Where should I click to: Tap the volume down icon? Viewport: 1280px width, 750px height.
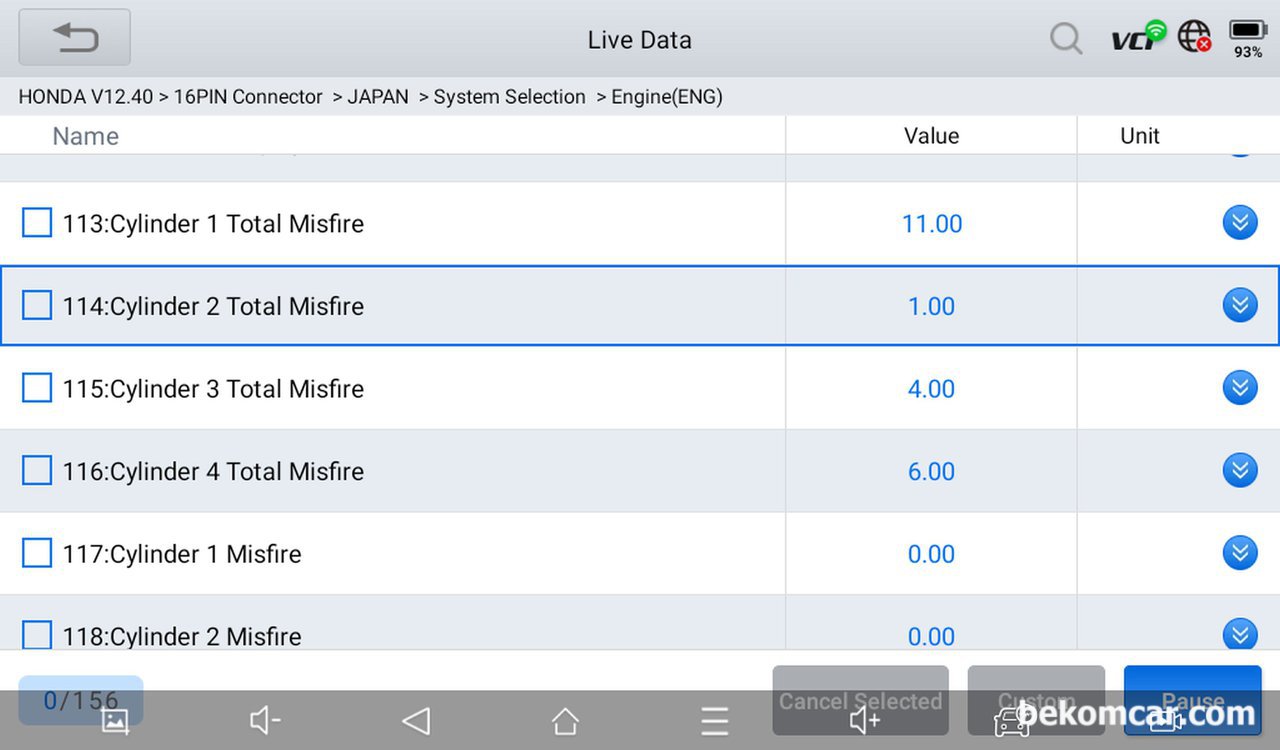coord(265,720)
